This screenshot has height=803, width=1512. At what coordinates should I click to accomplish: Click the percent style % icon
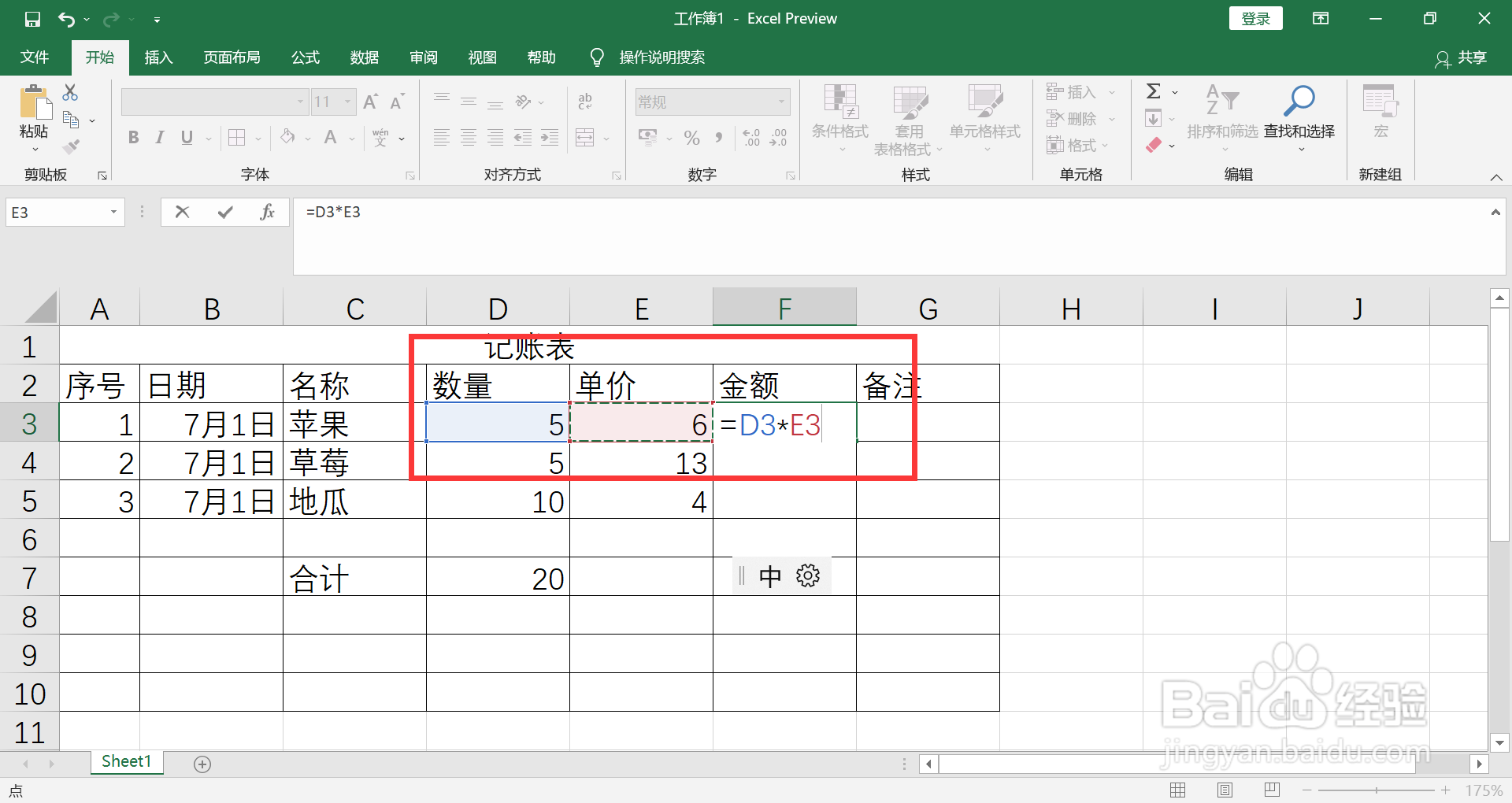click(691, 138)
